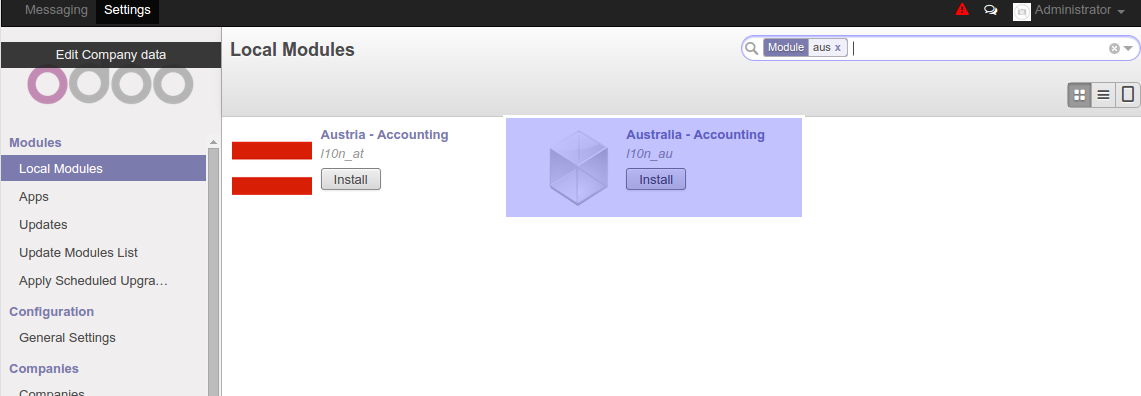This screenshot has height=396, width=1141.
Task: Switch to kanban view
Action: (1080, 95)
